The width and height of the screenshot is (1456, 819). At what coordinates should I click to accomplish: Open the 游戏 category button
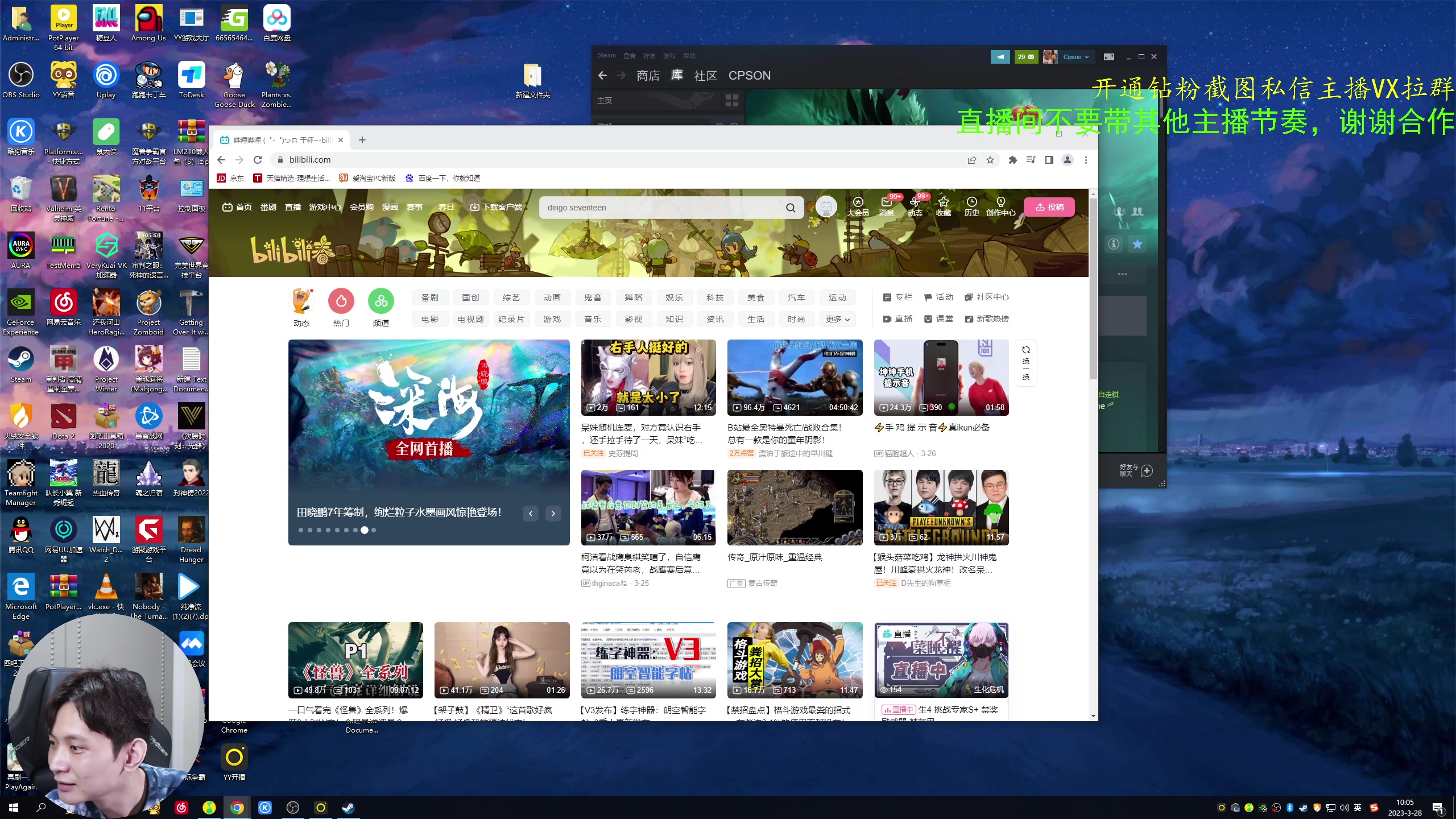pyautogui.click(x=552, y=319)
